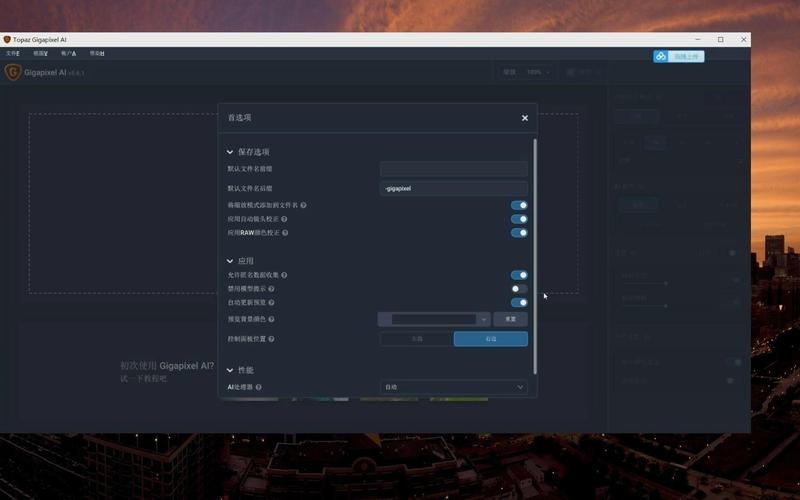Open the 预览背景颜色 color dropdown
800x500 pixels.
(x=434, y=319)
